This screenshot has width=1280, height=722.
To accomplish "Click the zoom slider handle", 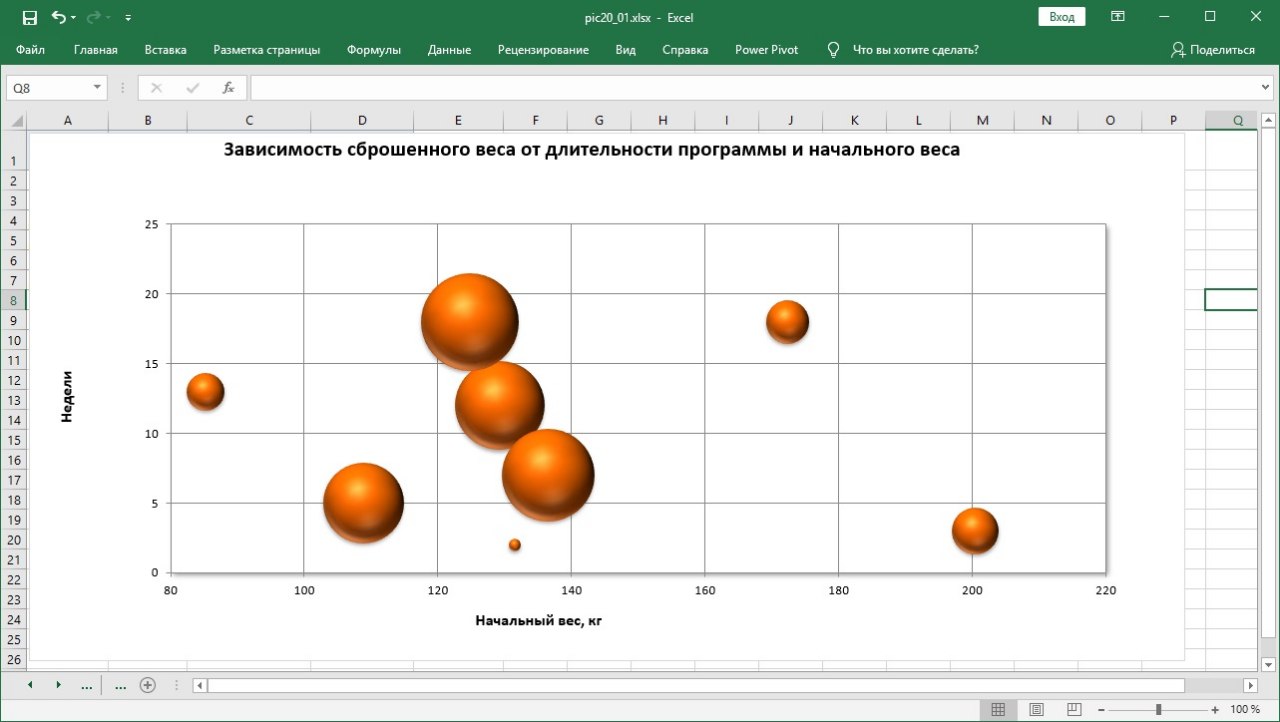I will click(1158, 709).
